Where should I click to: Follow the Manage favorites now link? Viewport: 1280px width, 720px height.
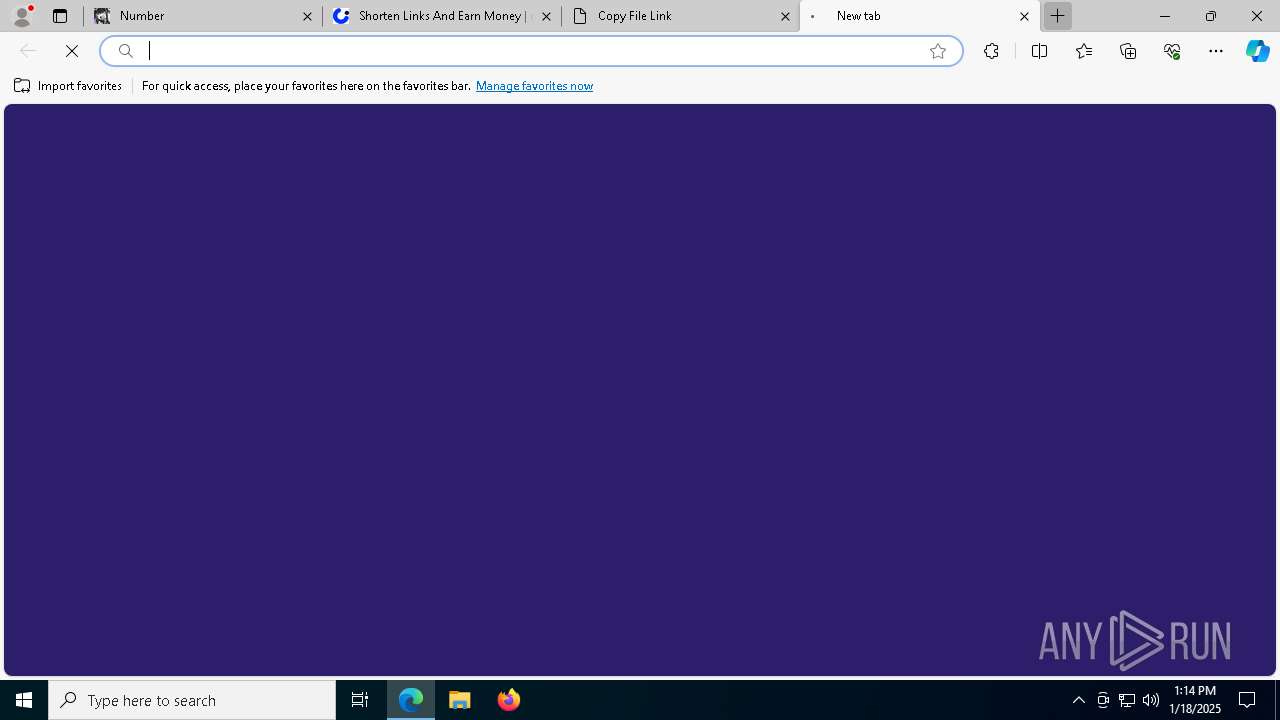534,86
